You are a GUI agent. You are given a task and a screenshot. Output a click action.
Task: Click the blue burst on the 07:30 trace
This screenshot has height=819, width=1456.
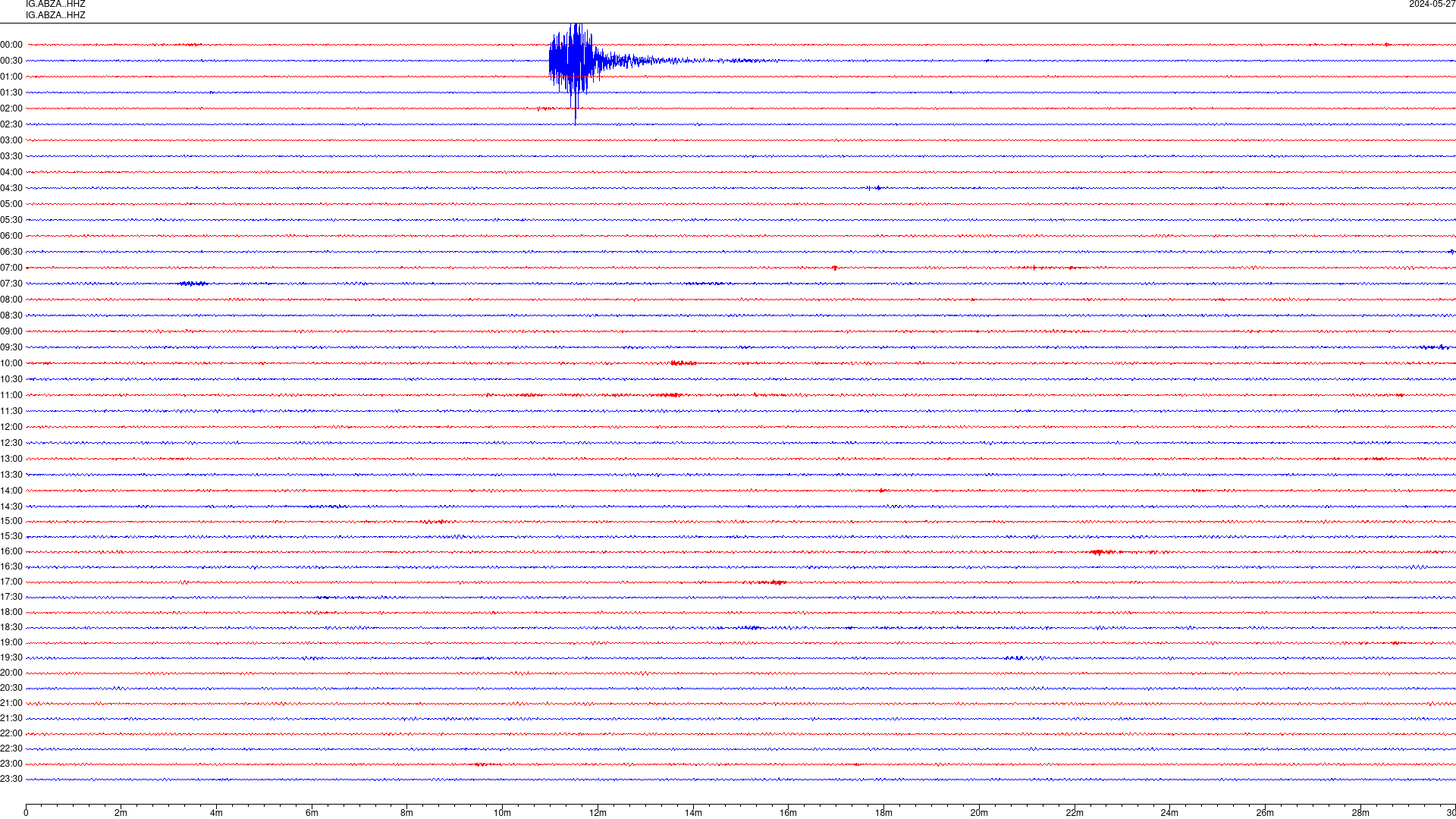tap(193, 284)
